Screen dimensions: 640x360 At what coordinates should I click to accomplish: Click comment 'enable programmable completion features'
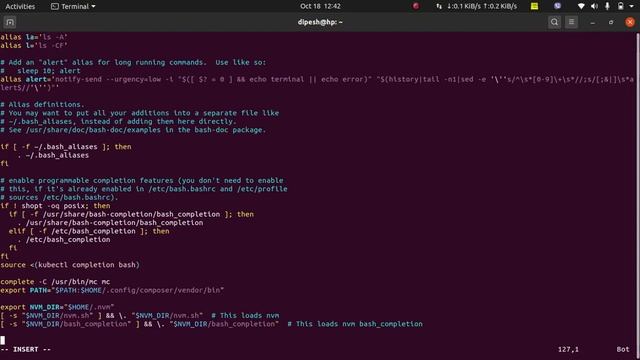[142, 180]
